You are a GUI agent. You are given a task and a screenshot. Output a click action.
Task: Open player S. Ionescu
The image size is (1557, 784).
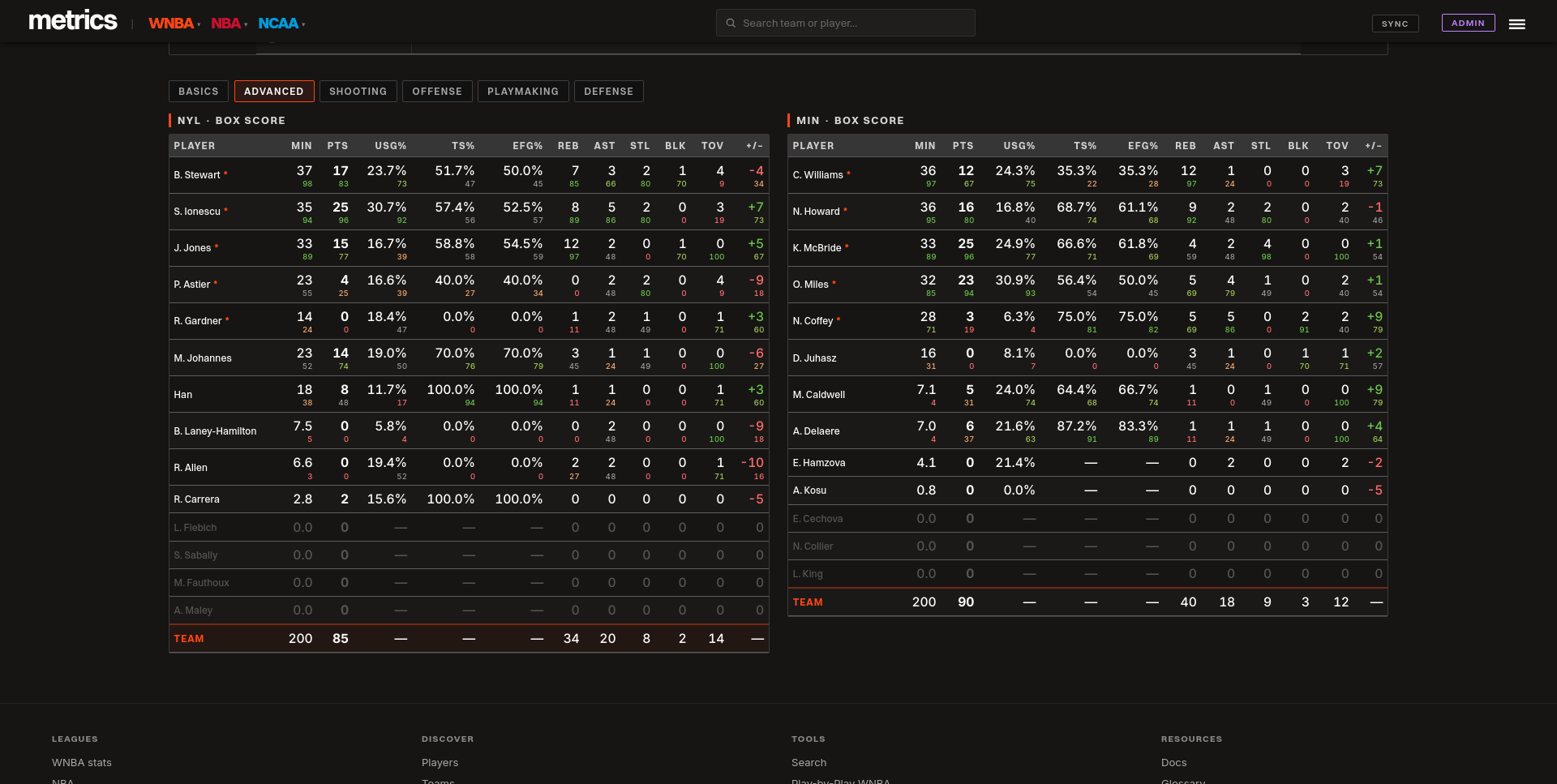pos(197,212)
